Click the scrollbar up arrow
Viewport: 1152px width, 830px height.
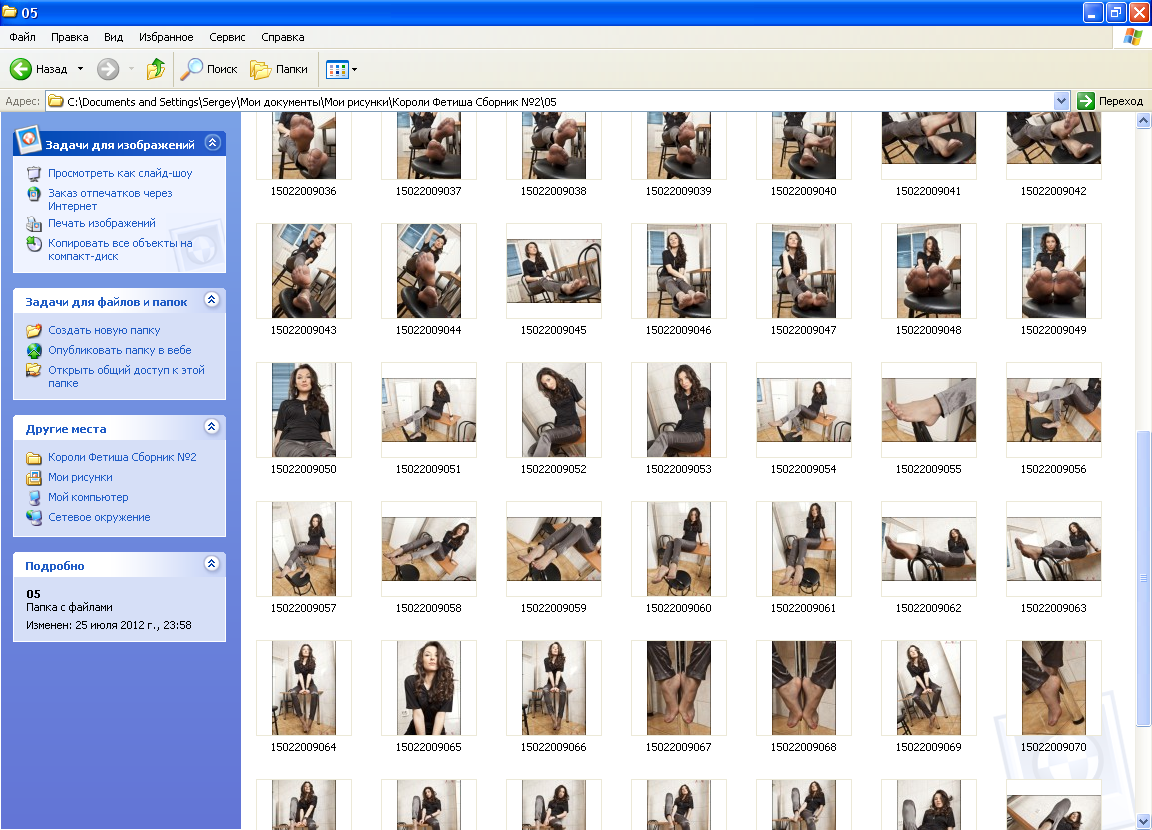(x=1143, y=120)
